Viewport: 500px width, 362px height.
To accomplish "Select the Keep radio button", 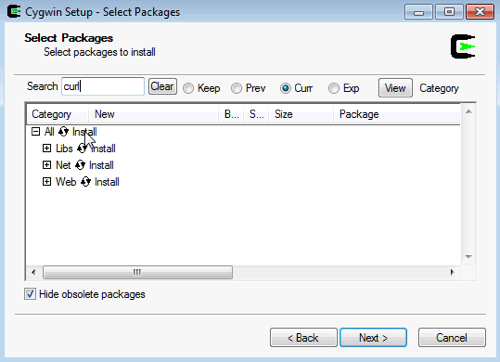I will 188,88.
